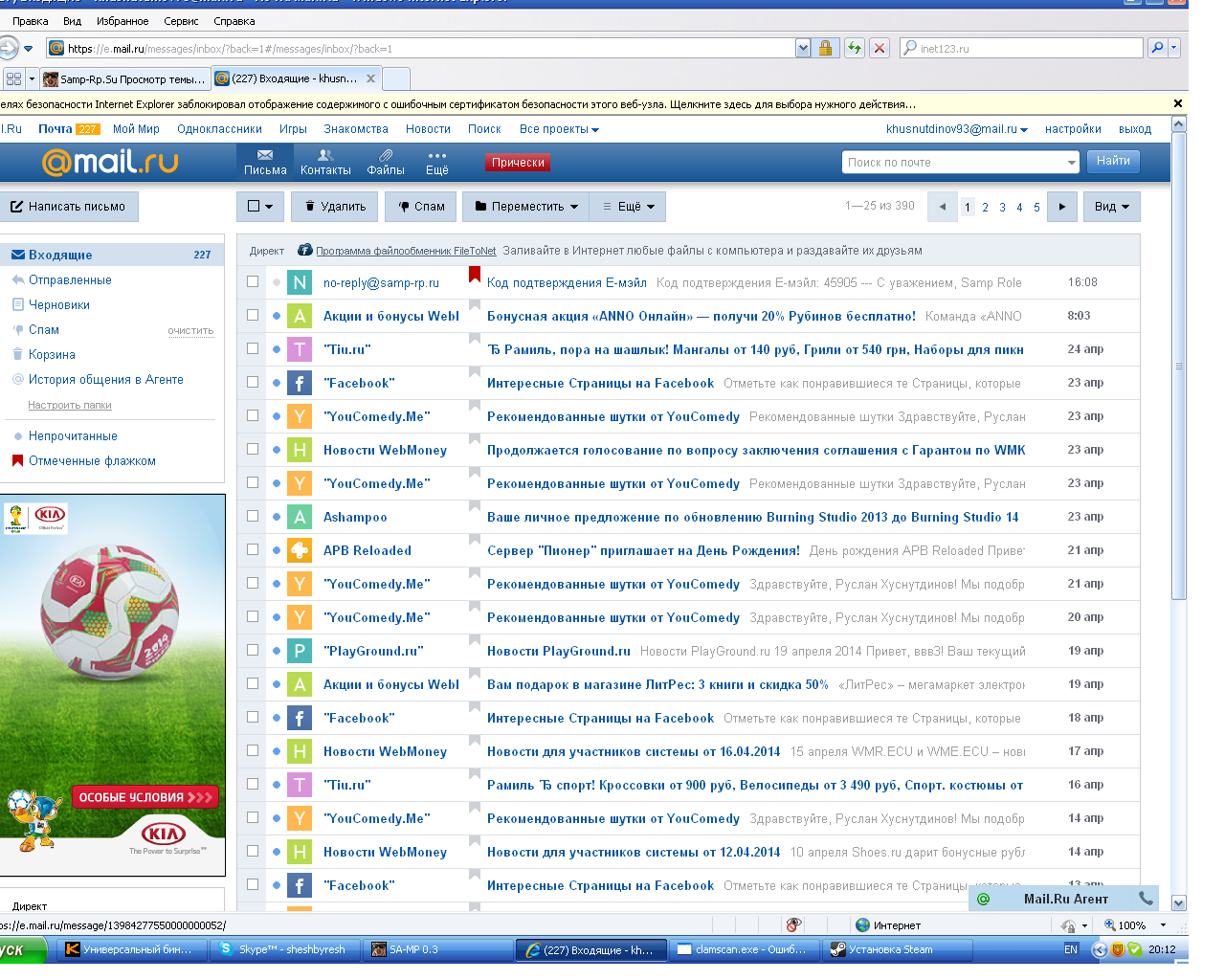Click the no-reply@samp-rp.ru sender avatar
The image size is (1225, 980).
point(300,282)
